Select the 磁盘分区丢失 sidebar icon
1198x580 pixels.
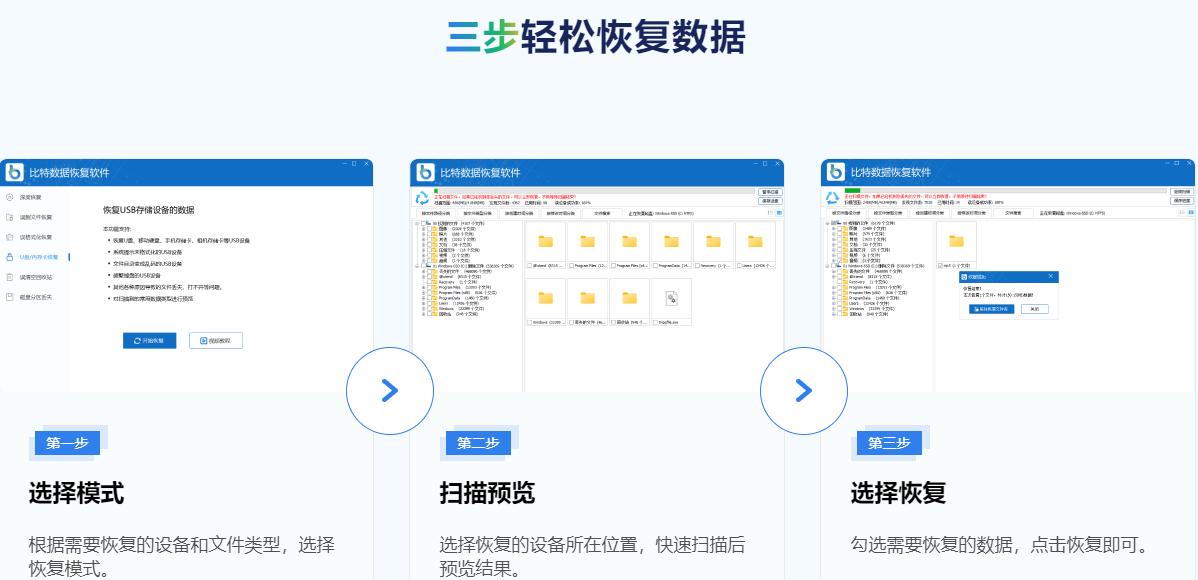(10, 297)
